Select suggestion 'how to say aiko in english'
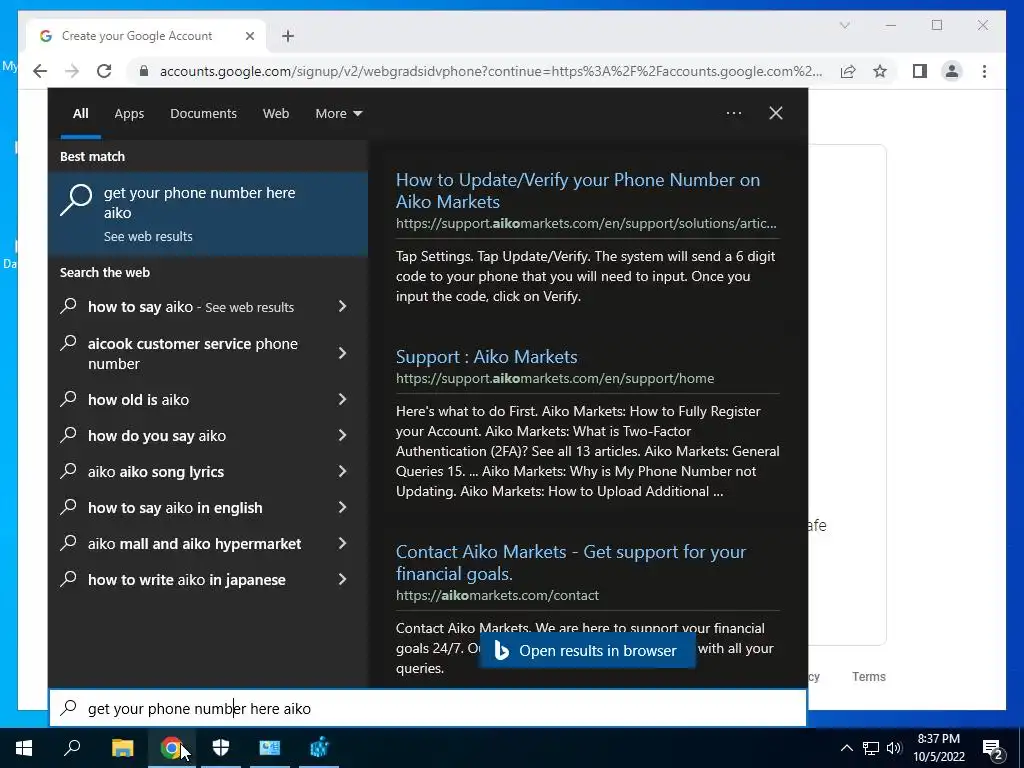This screenshot has width=1024, height=768. 175,507
